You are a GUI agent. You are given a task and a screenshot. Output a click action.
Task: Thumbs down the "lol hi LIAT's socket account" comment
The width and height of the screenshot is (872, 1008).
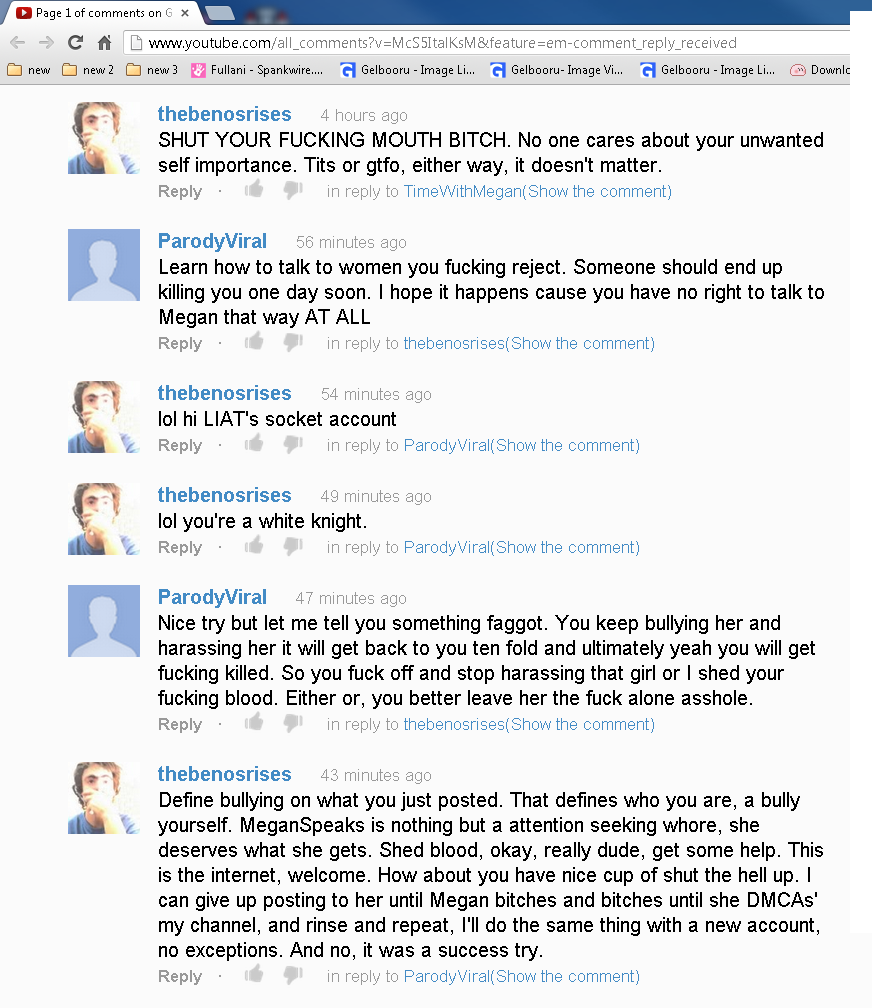pos(292,444)
